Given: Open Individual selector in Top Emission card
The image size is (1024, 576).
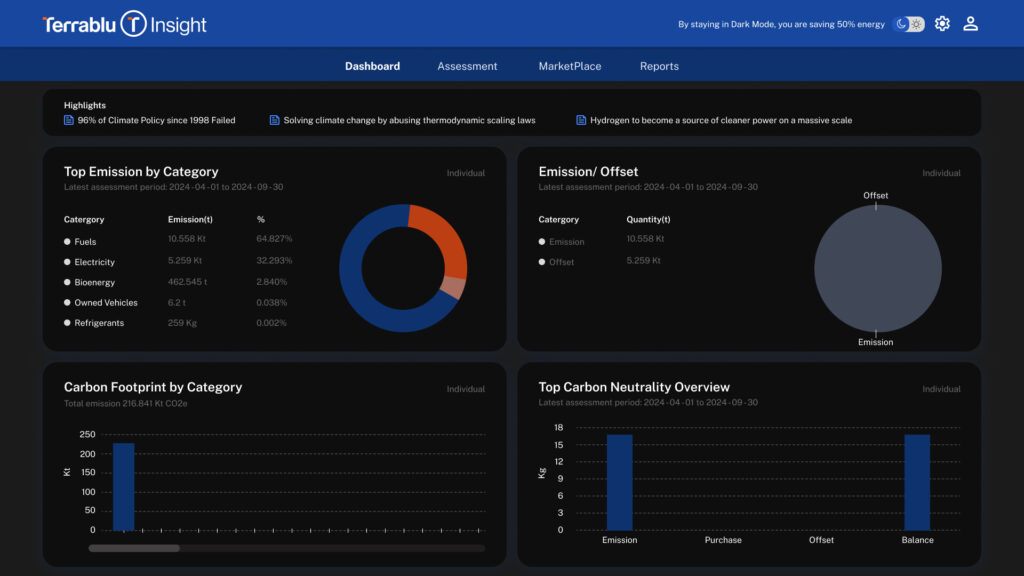Looking at the screenshot, I should 465,173.
